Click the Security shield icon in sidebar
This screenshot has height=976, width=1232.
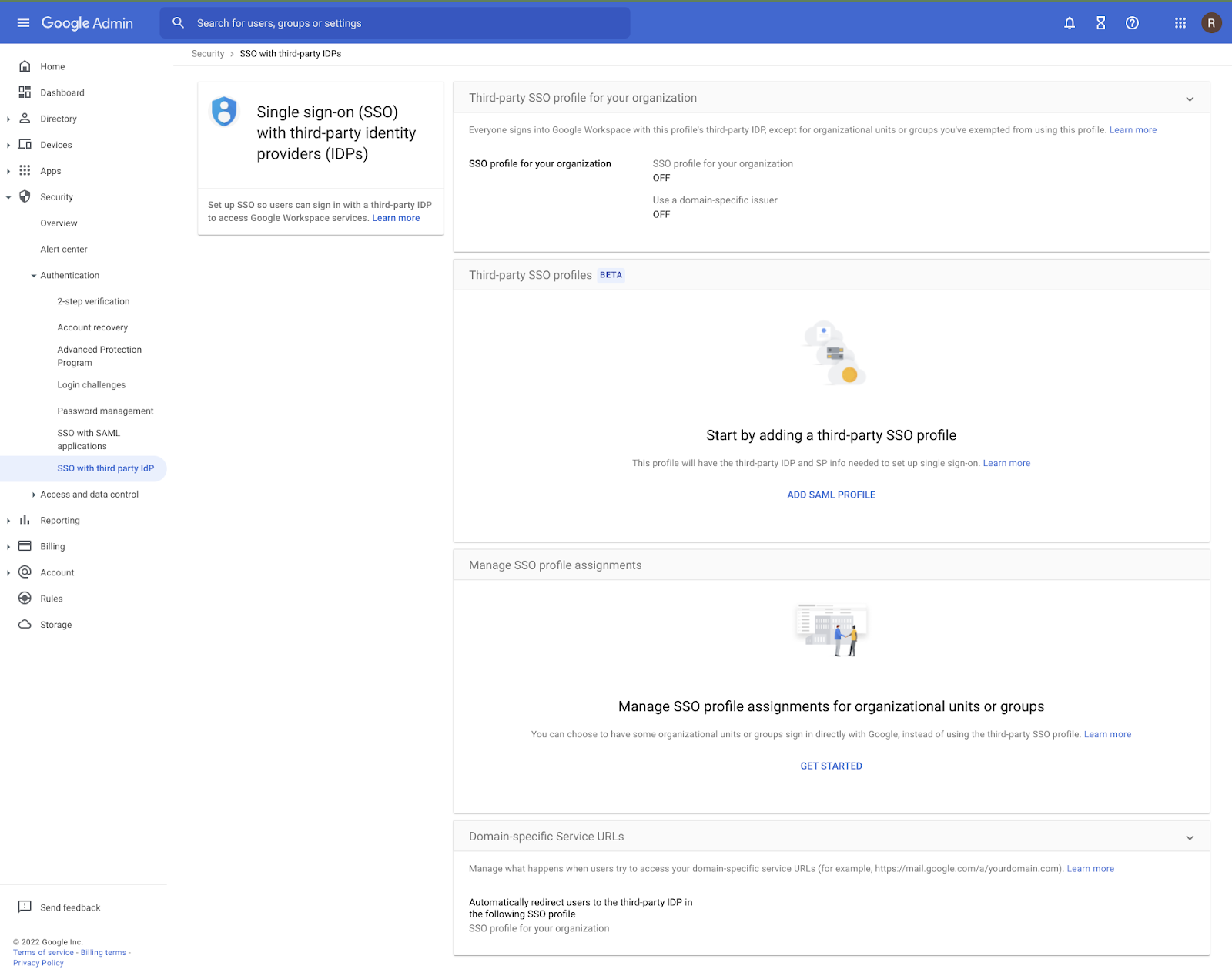pos(25,197)
